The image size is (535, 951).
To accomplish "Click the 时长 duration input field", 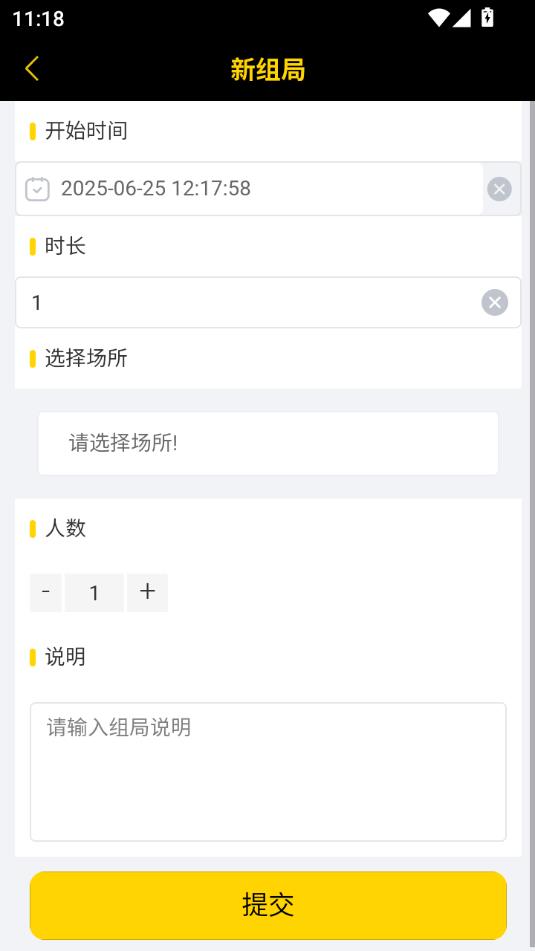I will pyautogui.click(x=268, y=302).
